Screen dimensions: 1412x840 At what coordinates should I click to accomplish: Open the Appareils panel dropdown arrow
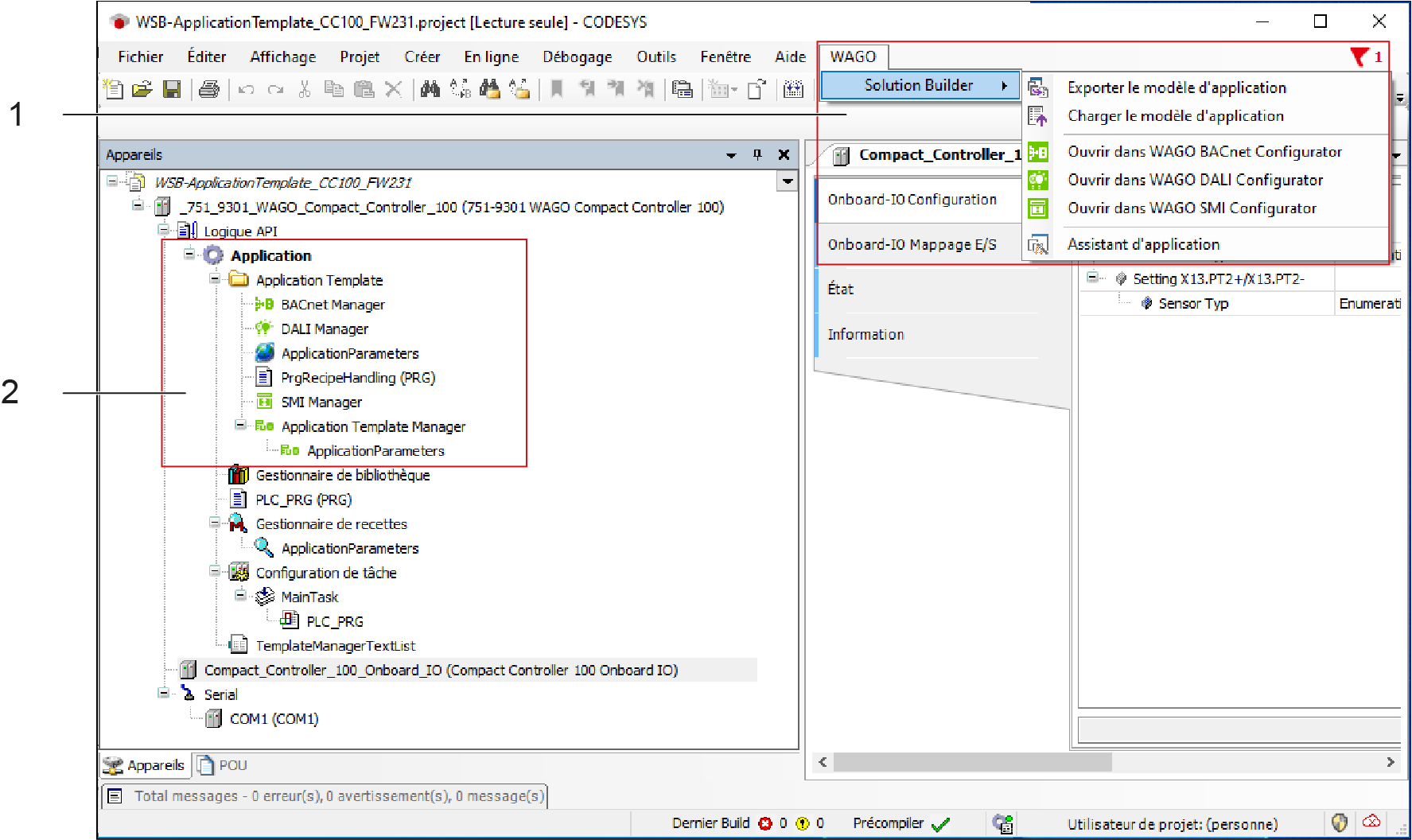click(731, 155)
